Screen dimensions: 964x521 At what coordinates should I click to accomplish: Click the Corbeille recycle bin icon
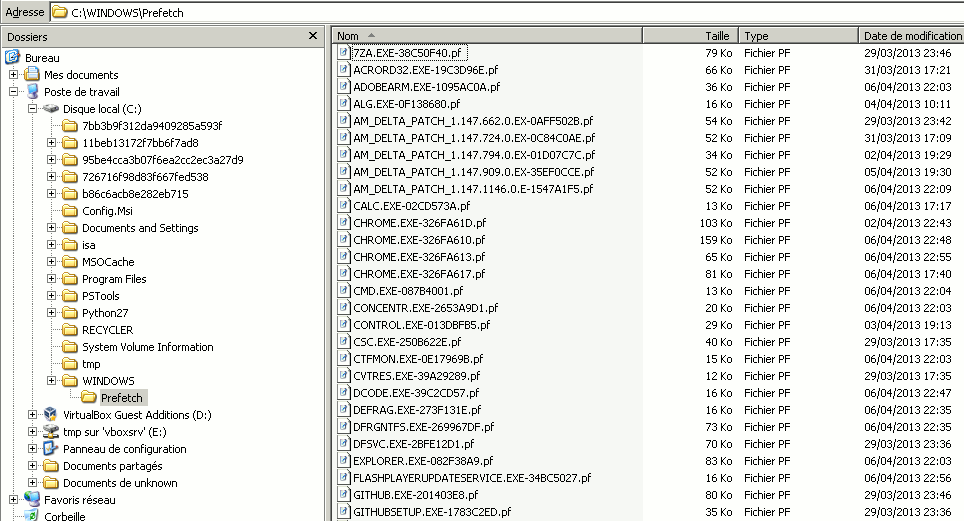tap(31, 516)
